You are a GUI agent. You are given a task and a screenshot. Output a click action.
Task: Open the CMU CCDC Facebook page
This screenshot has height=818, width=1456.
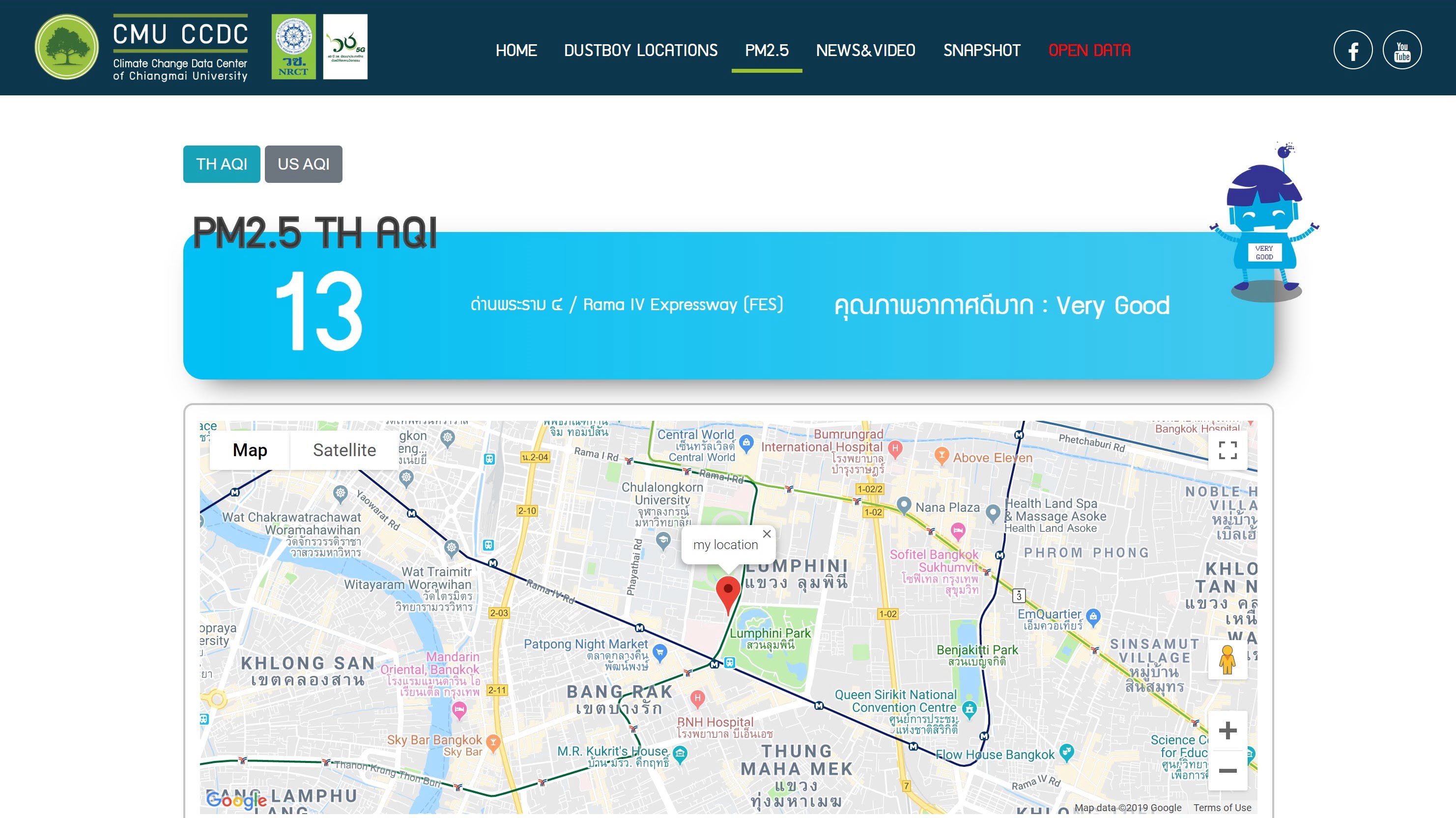click(1353, 50)
